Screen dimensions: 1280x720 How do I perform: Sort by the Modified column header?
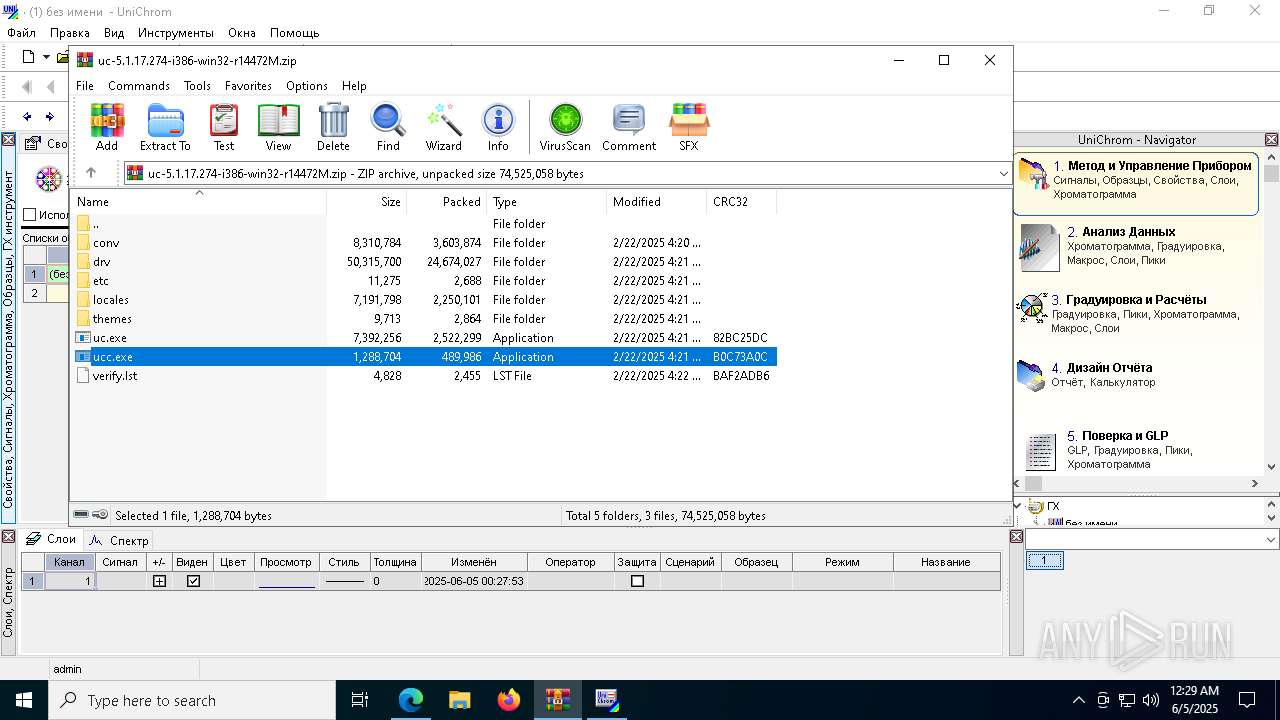point(656,202)
